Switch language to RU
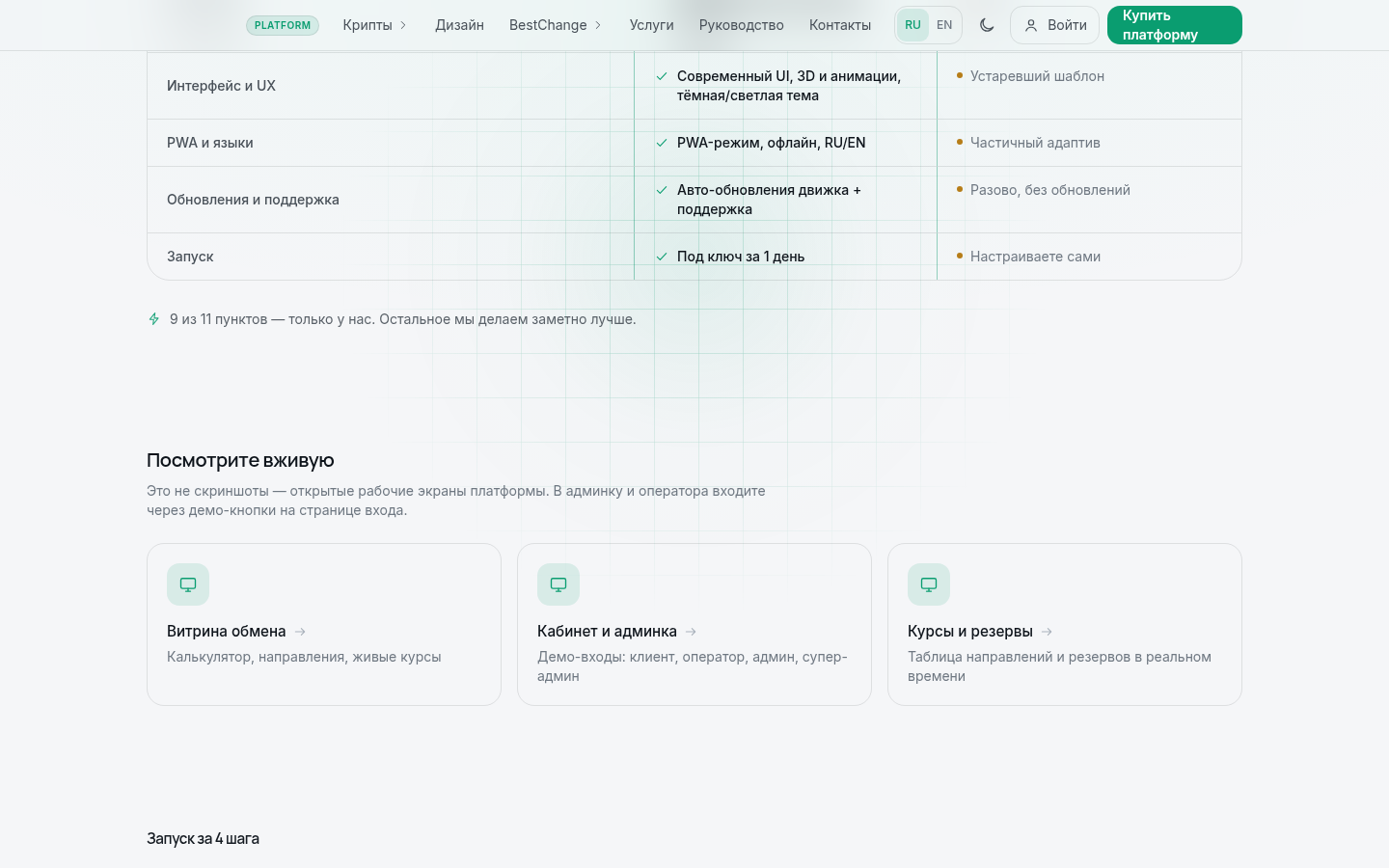This screenshot has height=868, width=1389. [912, 25]
